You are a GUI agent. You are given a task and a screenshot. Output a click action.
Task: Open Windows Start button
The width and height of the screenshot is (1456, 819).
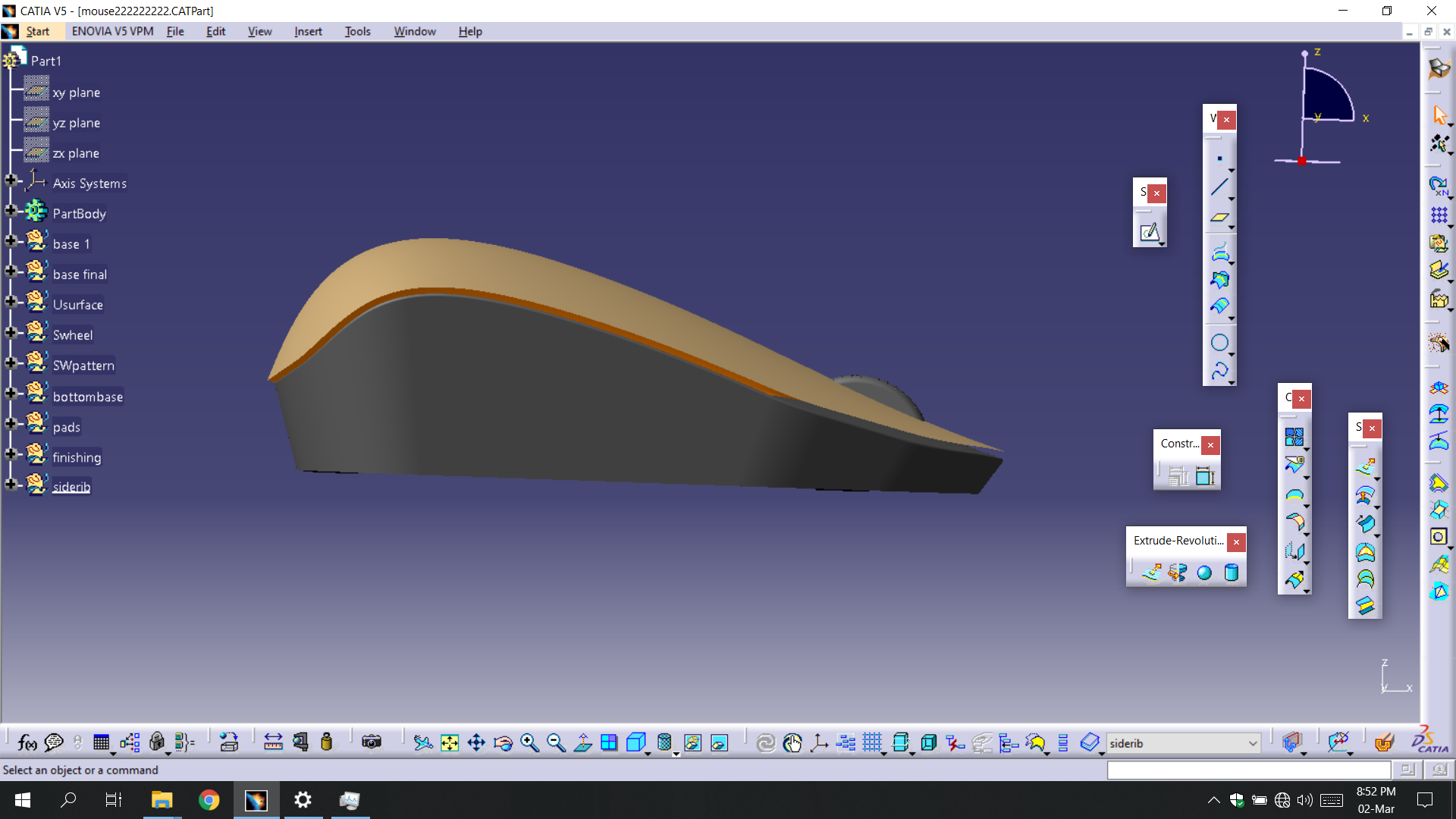click(23, 800)
